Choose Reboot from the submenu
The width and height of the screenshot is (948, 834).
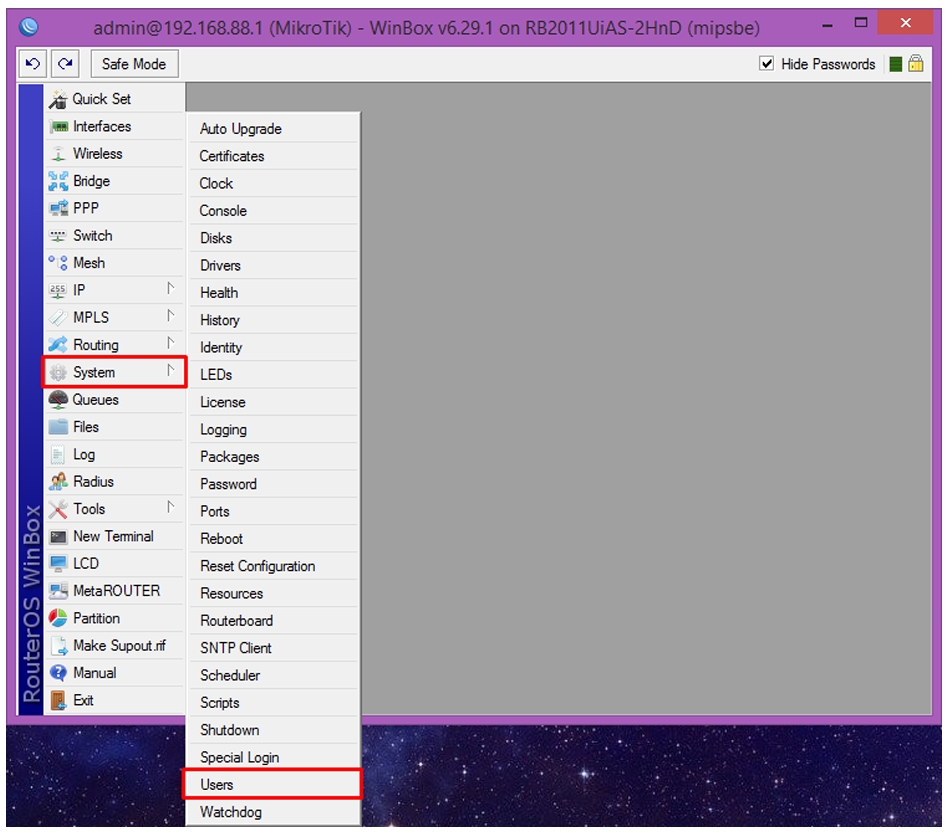point(273,539)
